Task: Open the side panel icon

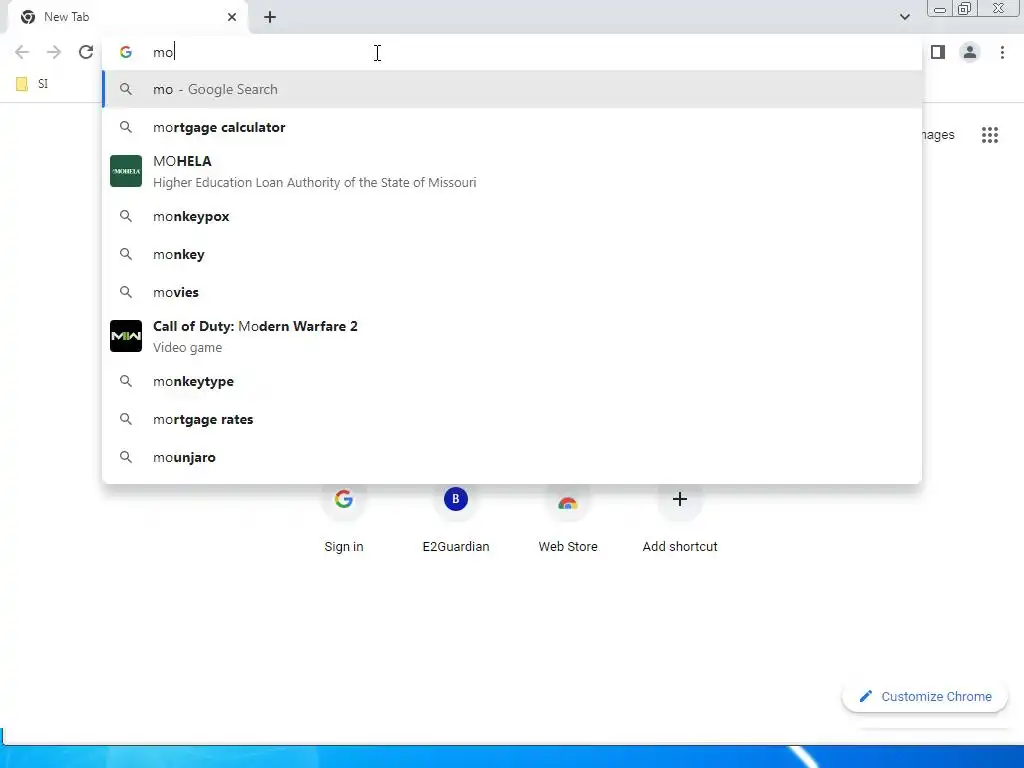Action: pyautogui.click(x=938, y=52)
